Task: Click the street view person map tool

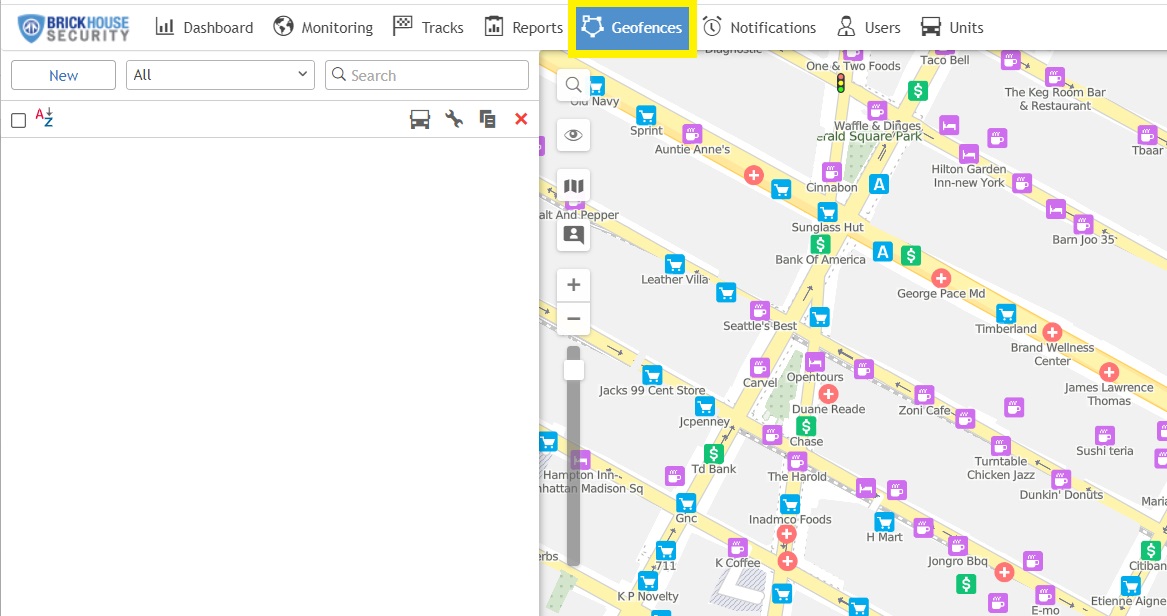Action: coord(573,235)
